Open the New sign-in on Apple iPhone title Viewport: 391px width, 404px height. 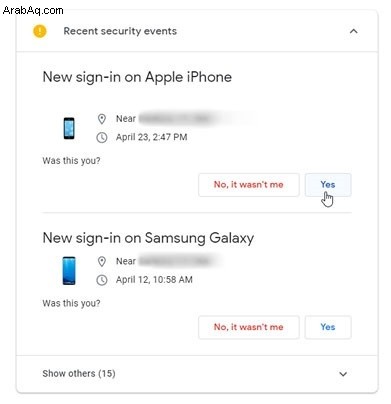137,77
